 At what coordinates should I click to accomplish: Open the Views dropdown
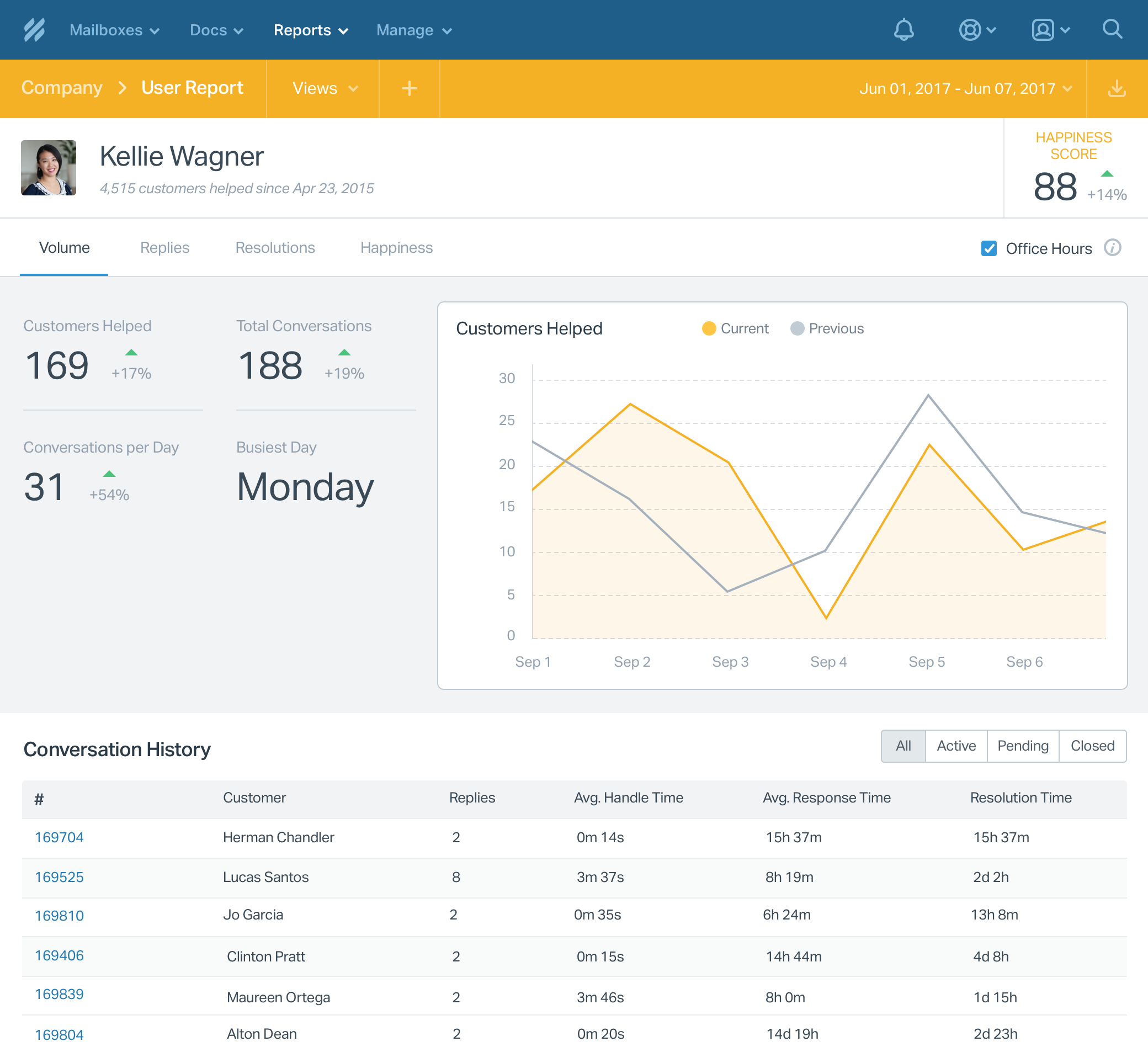325,88
